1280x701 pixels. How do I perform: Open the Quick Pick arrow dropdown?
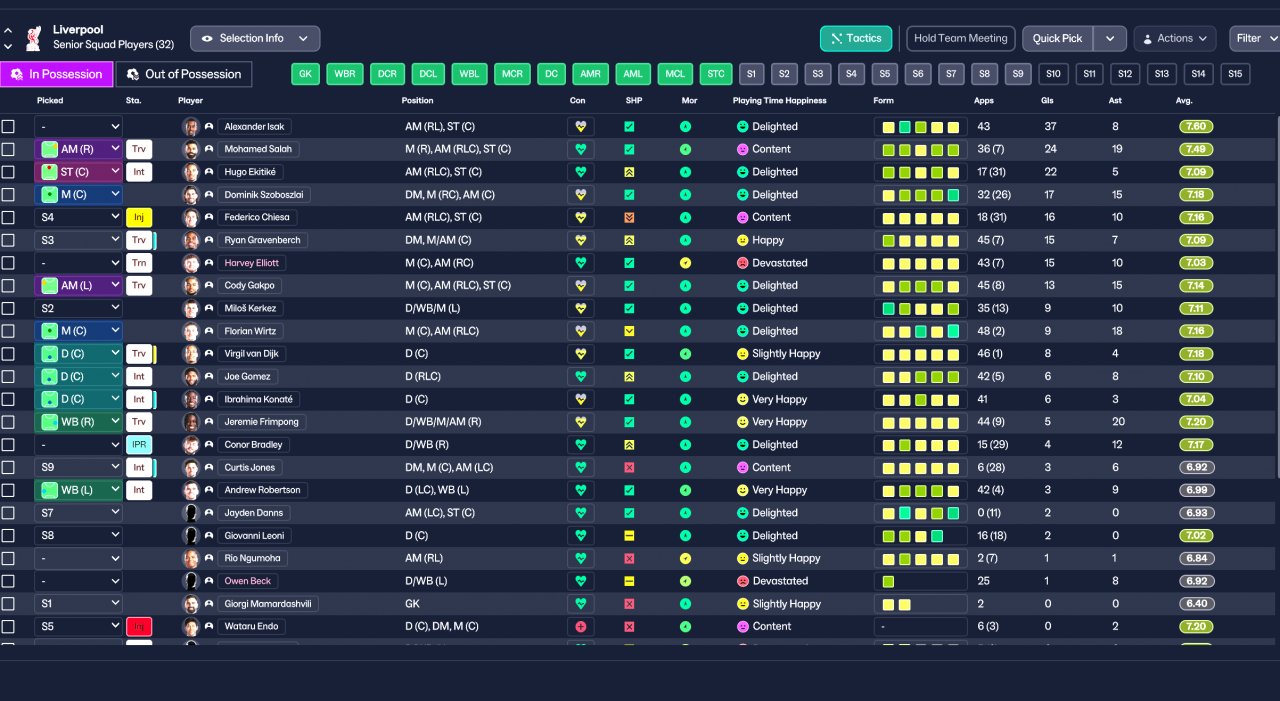1110,38
